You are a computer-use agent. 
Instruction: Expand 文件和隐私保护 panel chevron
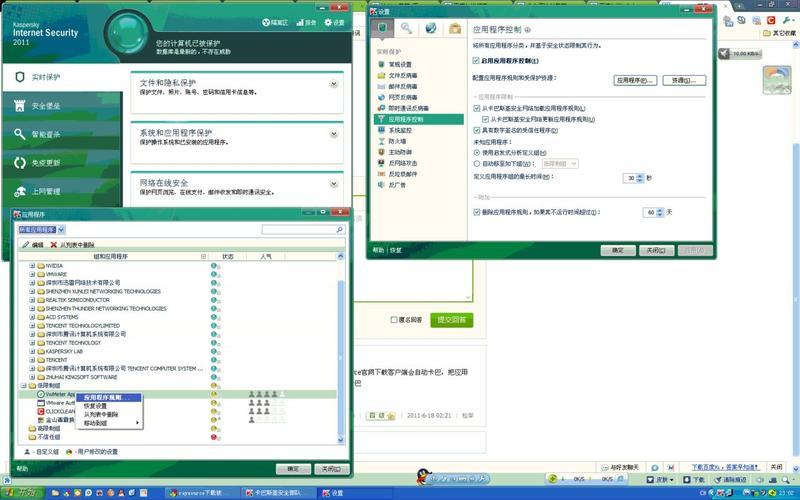pos(334,84)
